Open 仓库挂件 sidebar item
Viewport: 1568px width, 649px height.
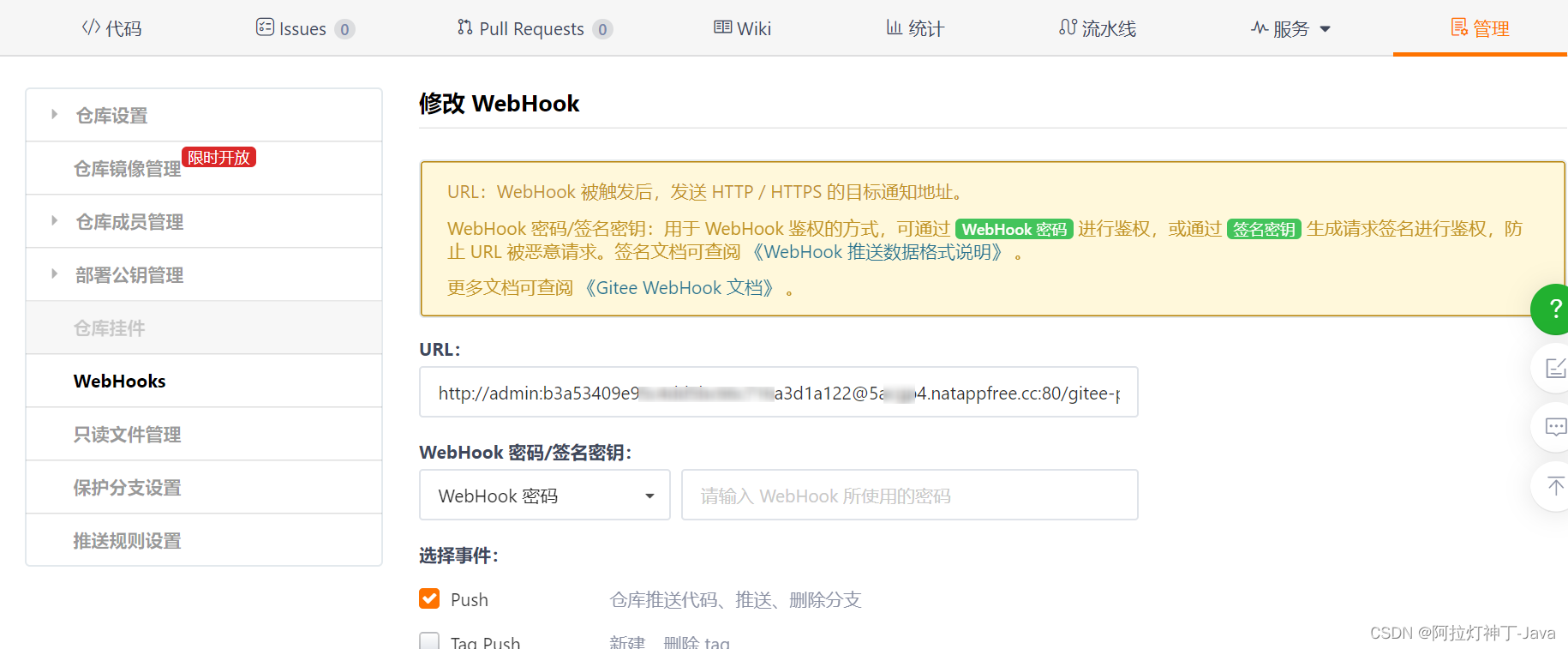204,328
